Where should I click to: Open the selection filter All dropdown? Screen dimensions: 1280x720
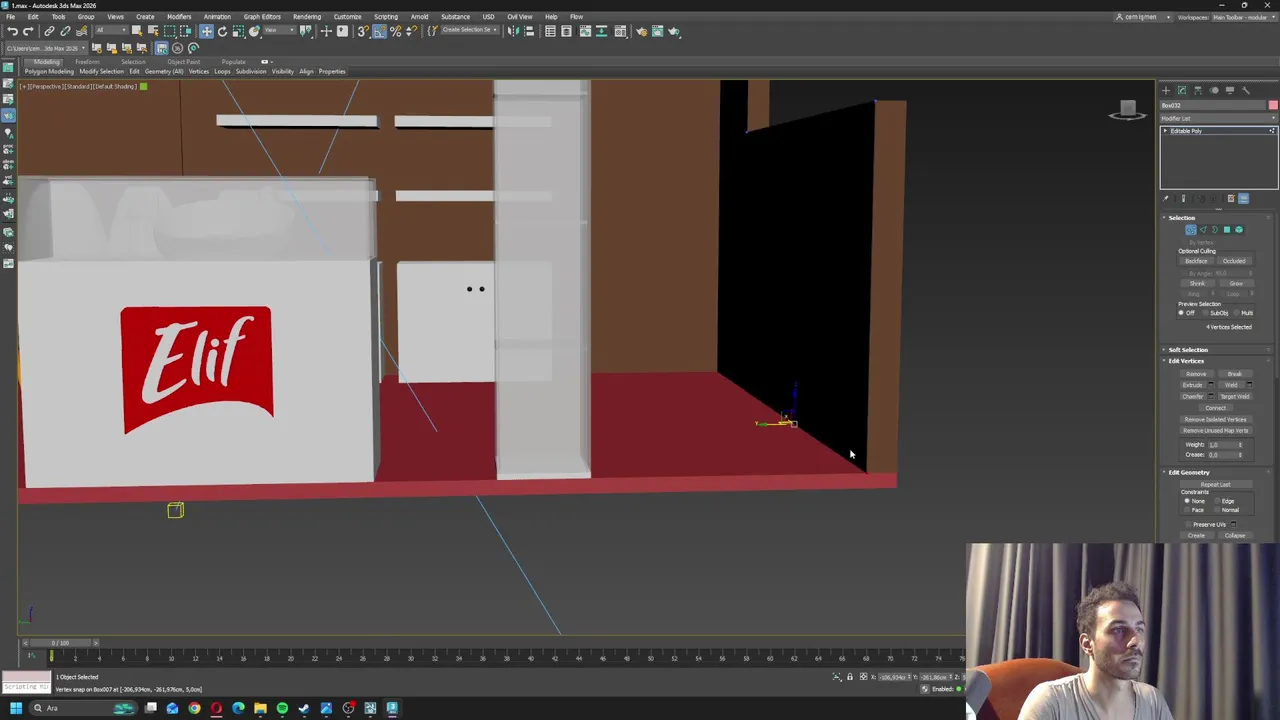pyautogui.click(x=109, y=31)
